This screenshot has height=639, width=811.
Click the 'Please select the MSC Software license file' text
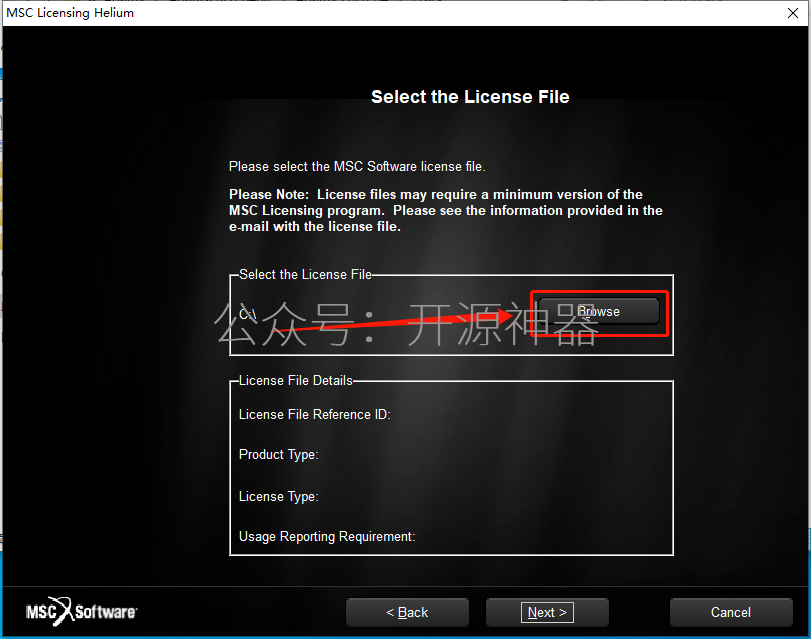[357, 167]
